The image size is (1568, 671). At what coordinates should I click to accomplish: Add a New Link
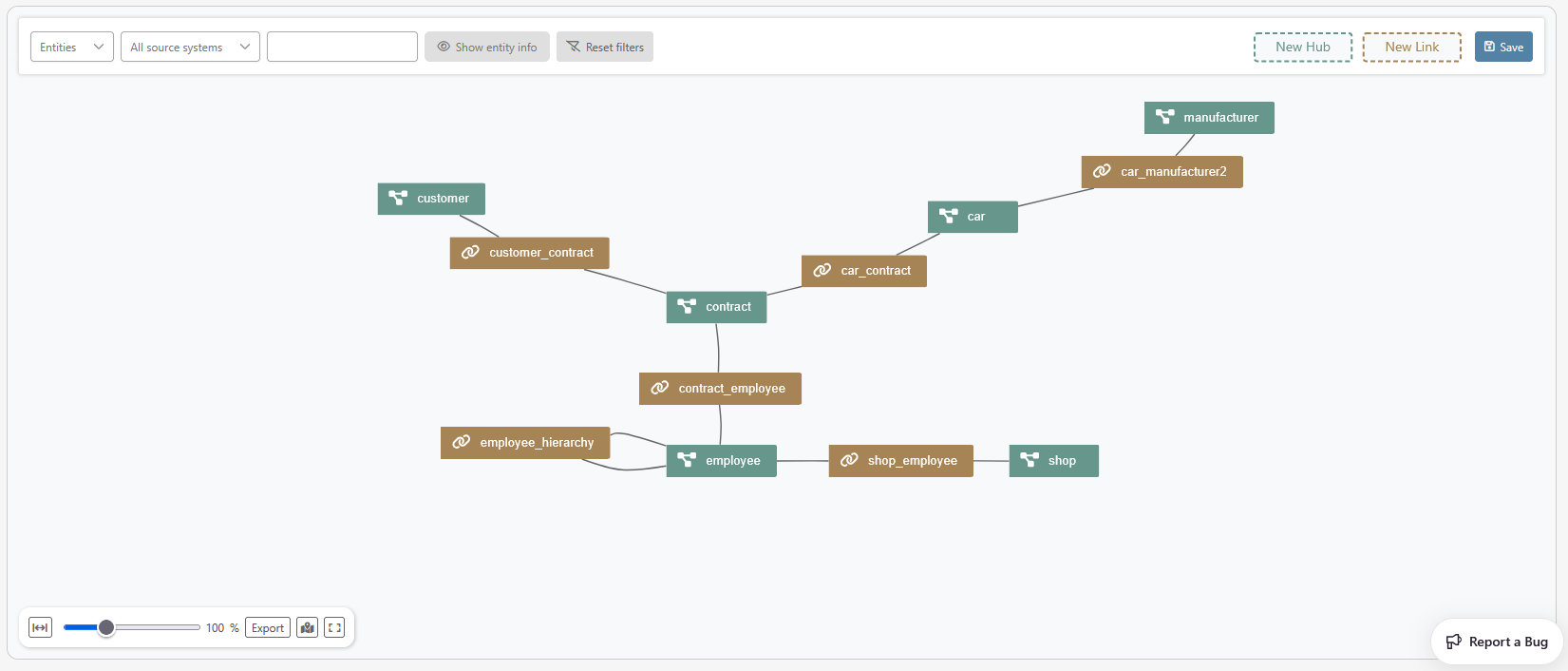(x=1411, y=47)
